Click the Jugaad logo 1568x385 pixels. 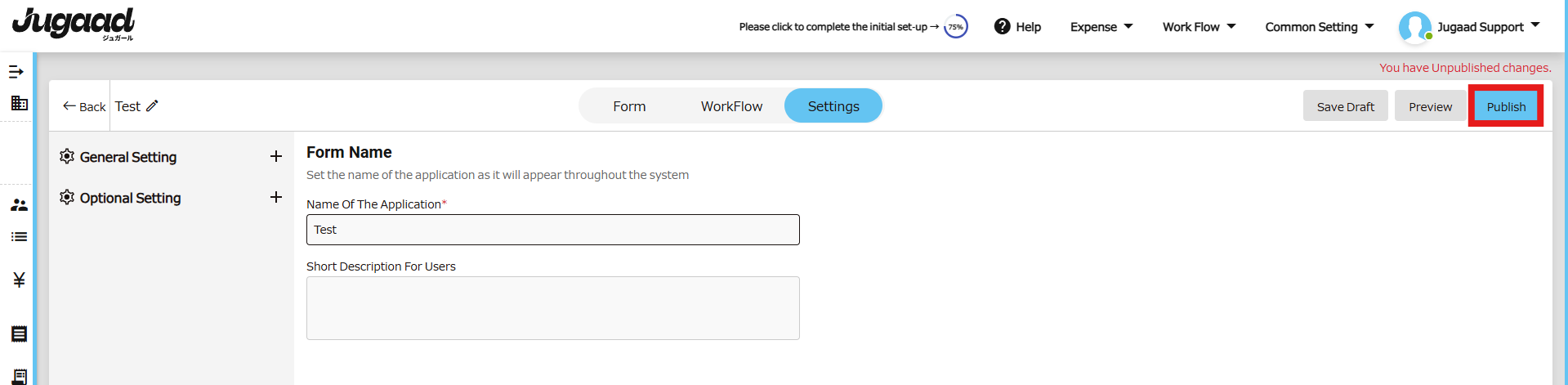coord(74,24)
